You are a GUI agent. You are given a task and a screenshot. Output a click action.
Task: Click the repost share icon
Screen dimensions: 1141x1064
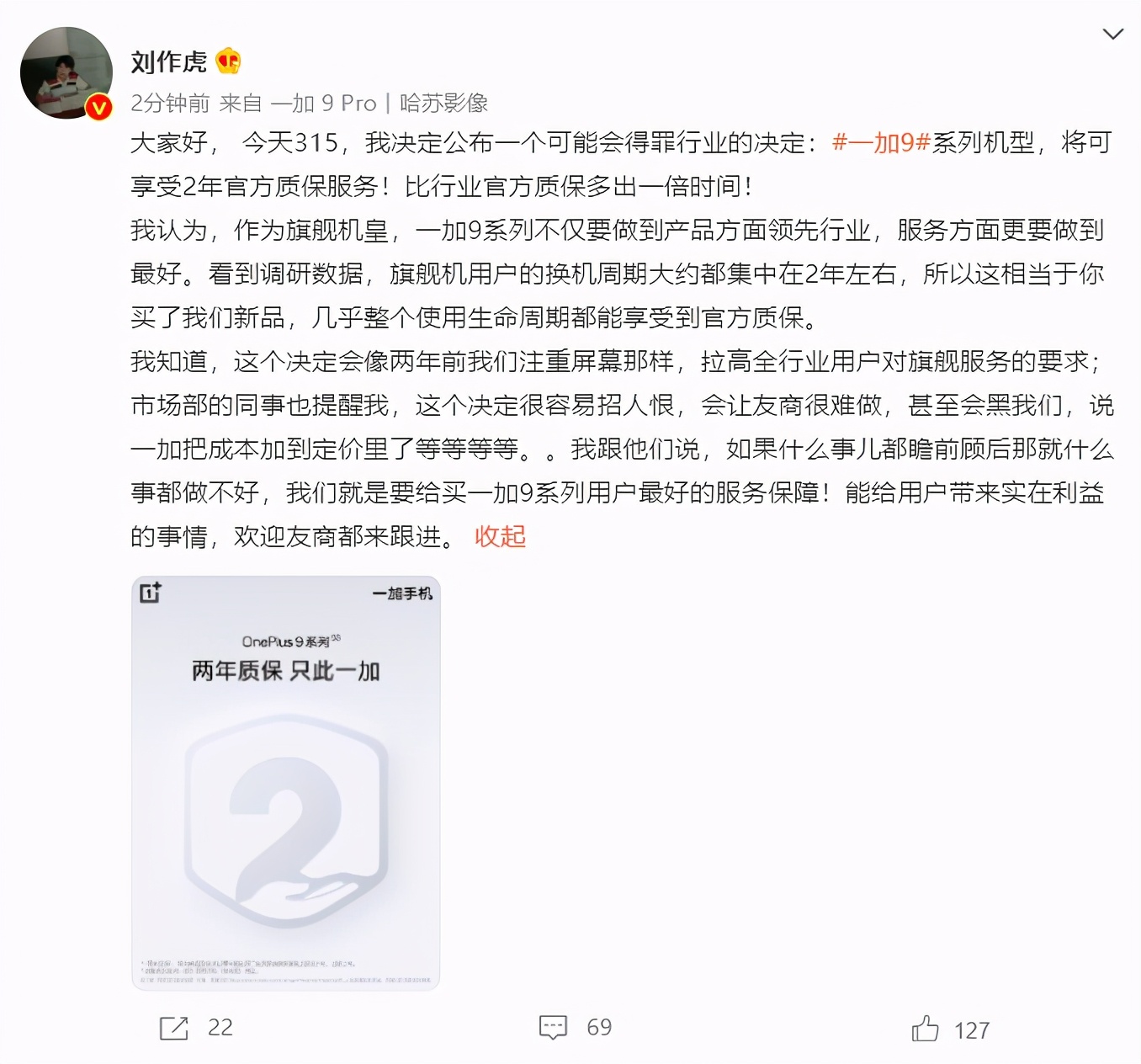click(x=174, y=1028)
